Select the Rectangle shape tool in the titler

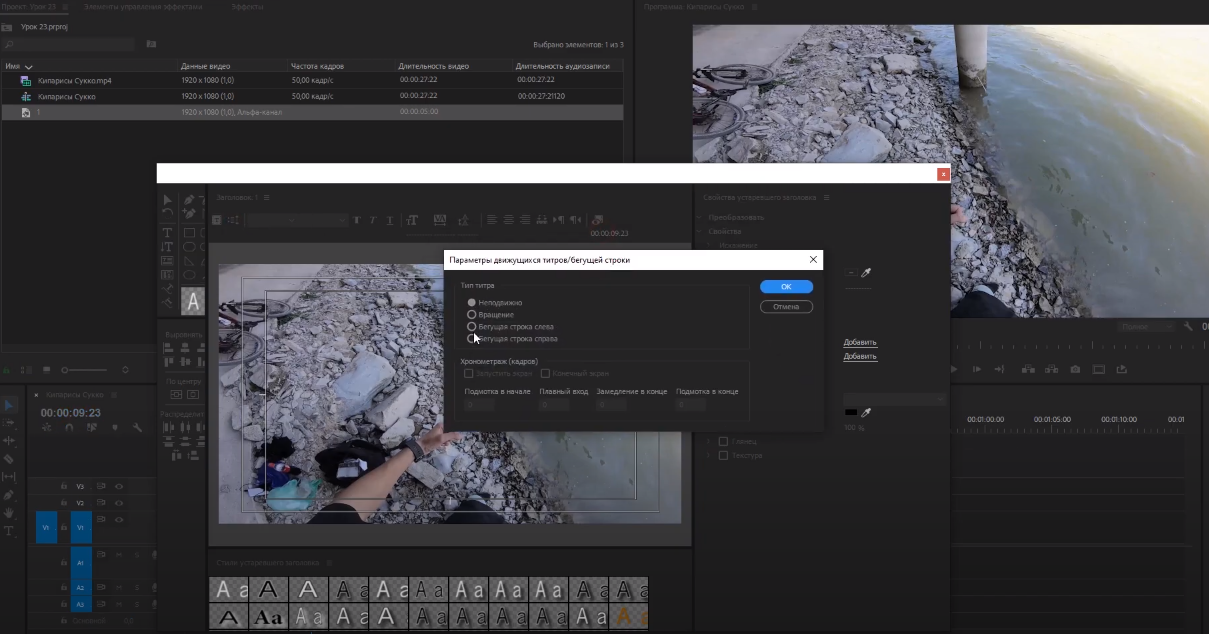click(x=190, y=233)
